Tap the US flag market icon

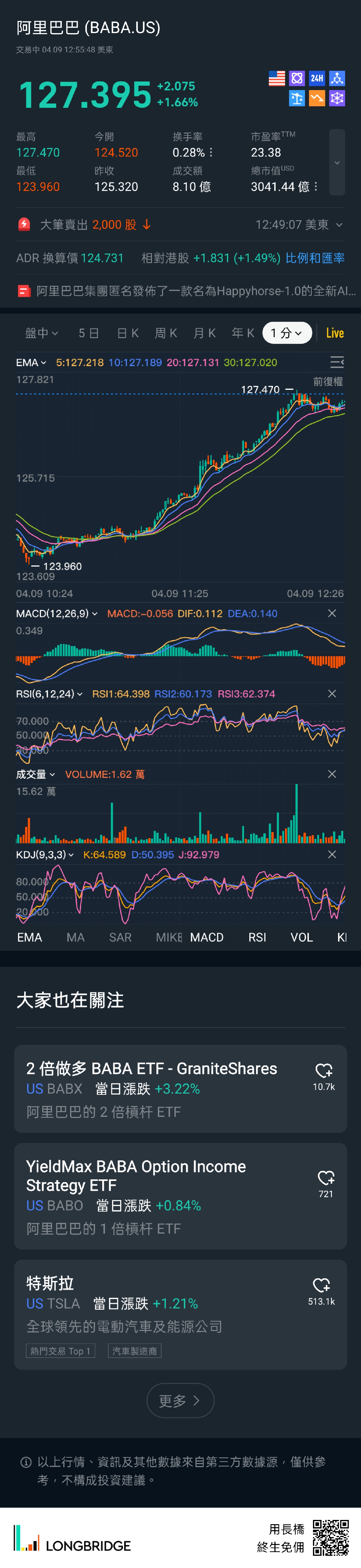click(277, 78)
